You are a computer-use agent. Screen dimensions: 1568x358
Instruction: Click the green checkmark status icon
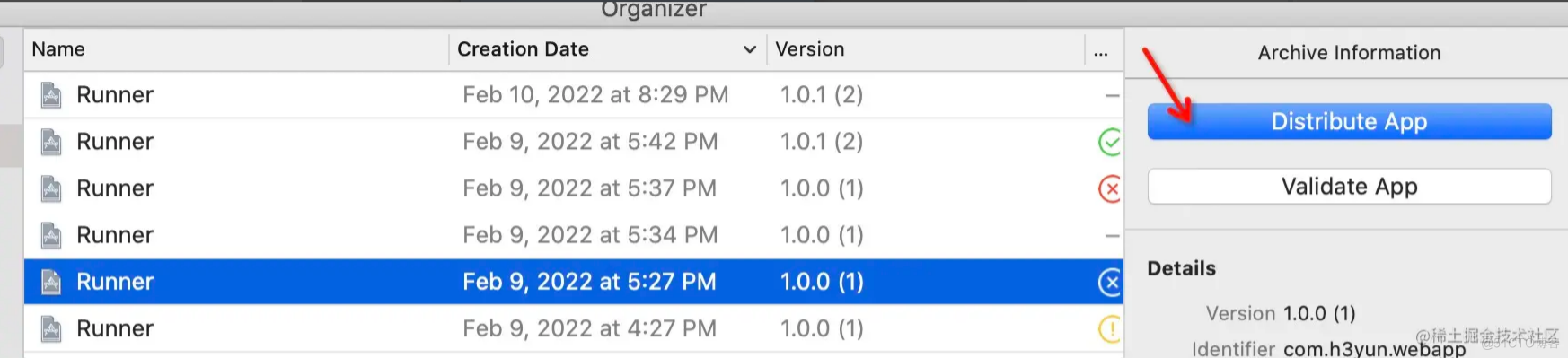tap(1110, 142)
